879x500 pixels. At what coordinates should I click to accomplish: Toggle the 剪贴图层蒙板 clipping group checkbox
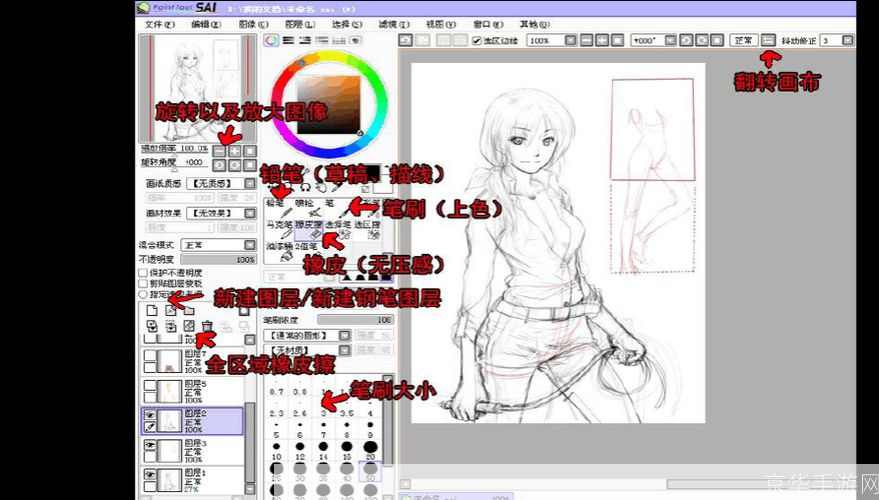click(x=143, y=284)
